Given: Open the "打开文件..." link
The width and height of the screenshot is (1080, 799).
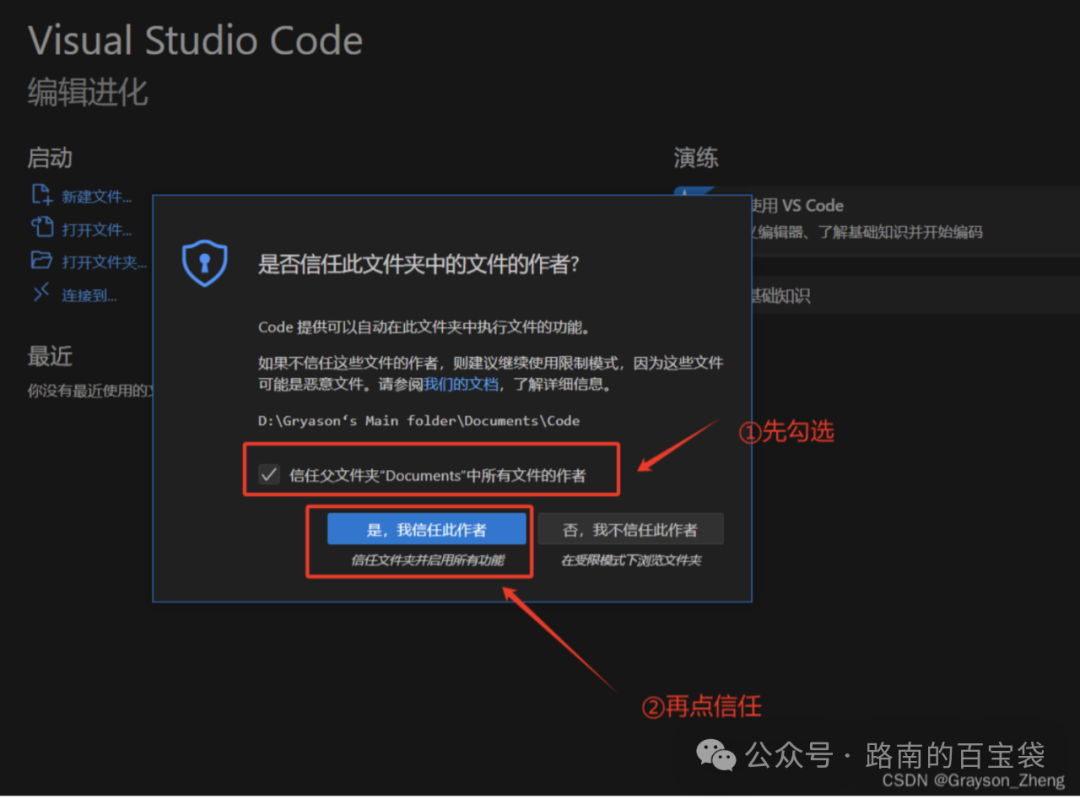Looking at the screenshot, I should pyautogui.click(x=96, y=230).
